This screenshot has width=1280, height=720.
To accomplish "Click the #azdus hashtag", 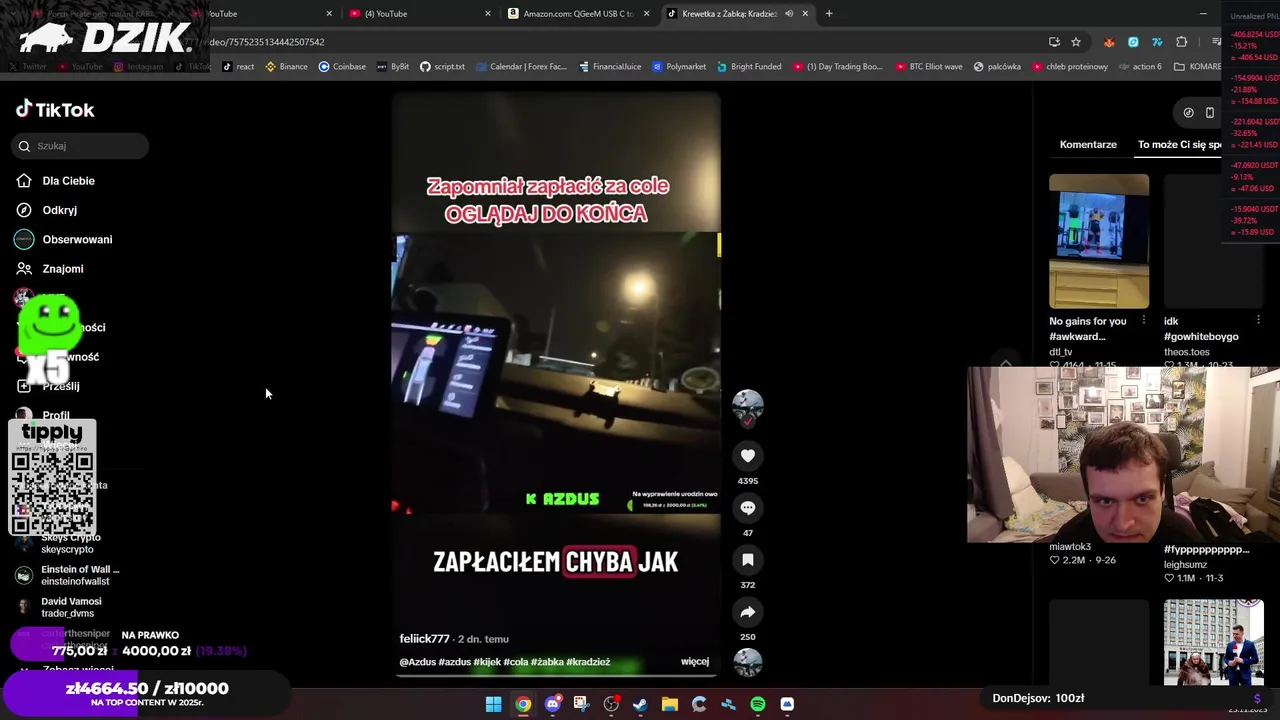I will pyautogui.click(x=454, y=662).
